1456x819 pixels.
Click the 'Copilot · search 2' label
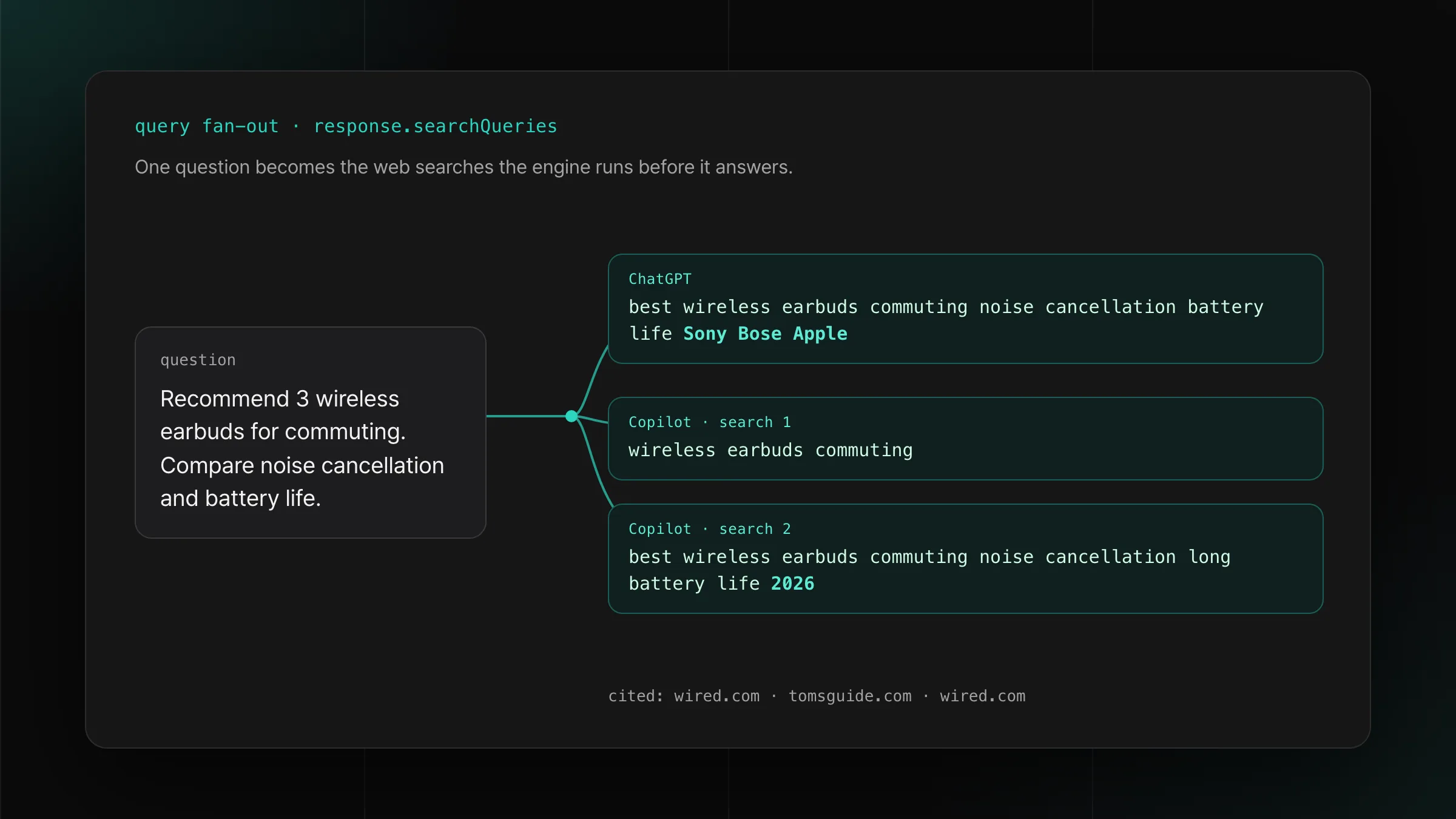(710, 529)
